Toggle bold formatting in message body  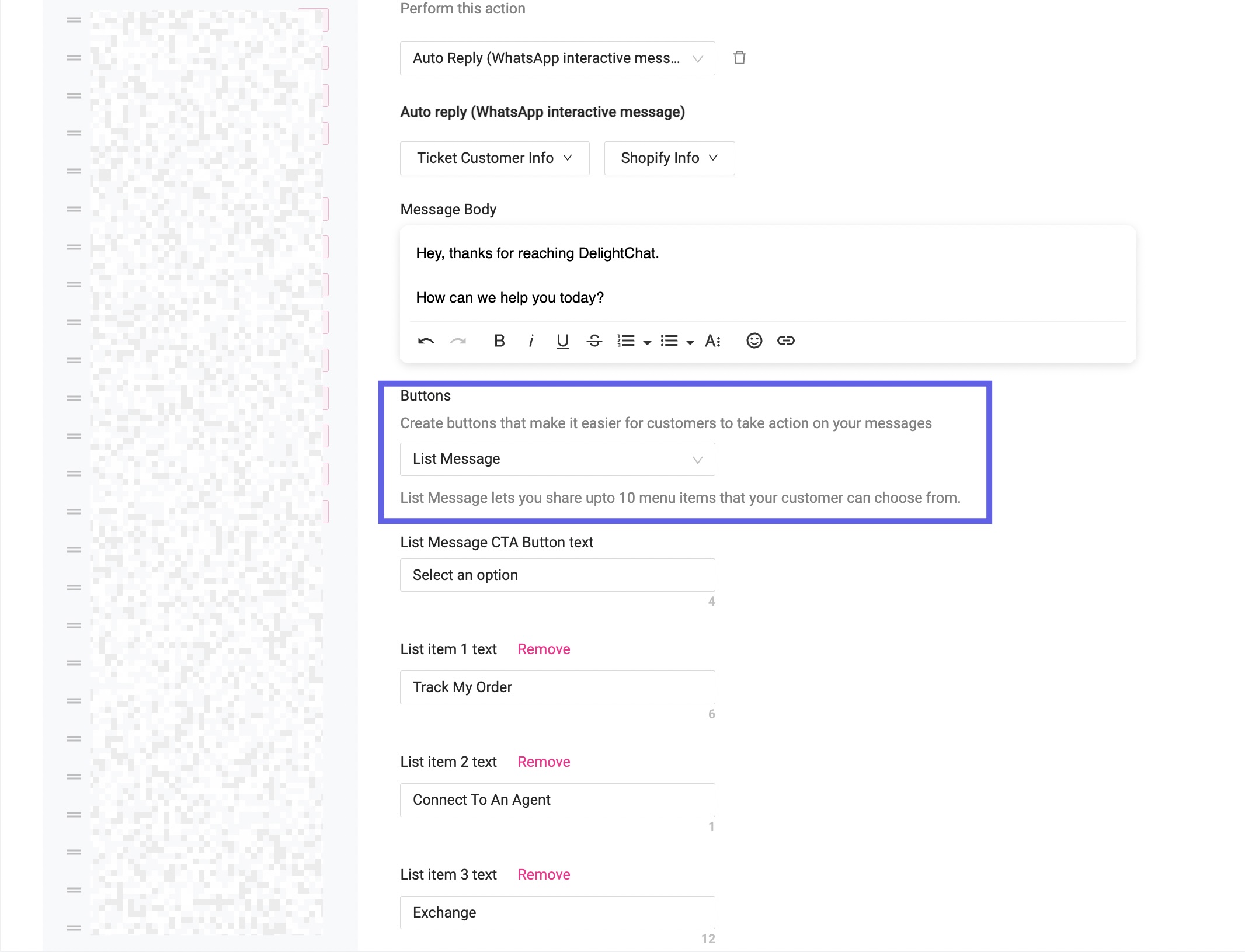pyautogui.click(x=499, y=341)
